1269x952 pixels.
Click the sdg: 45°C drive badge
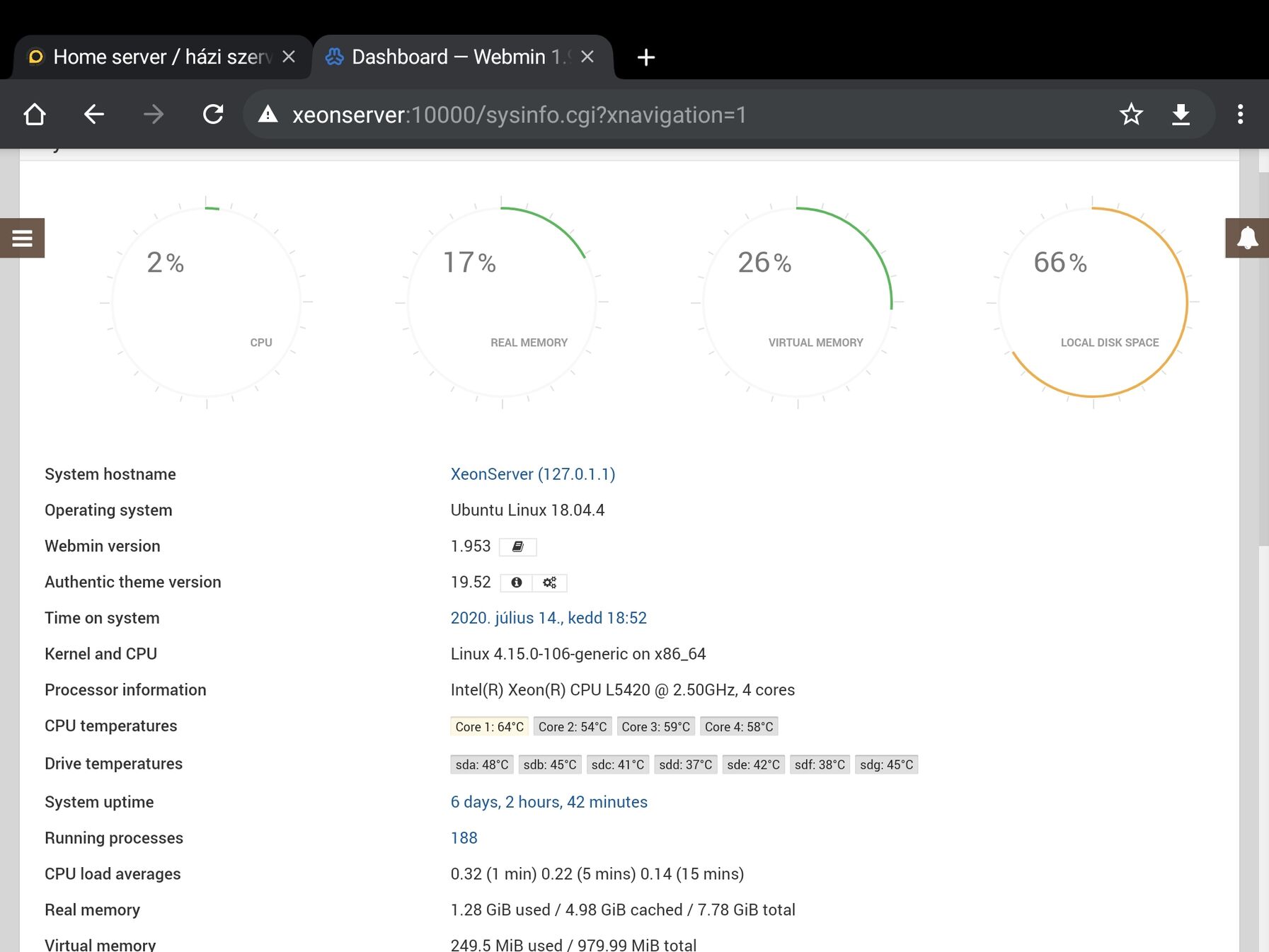pos(887,764)
